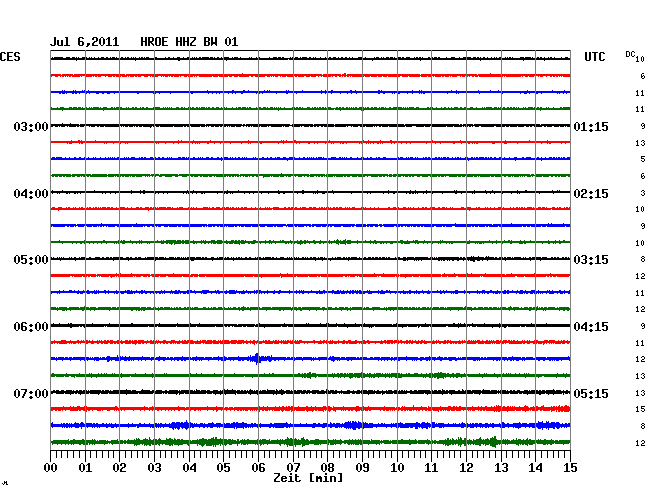
Task: Click minute tick label "13" on time axis
Action: tap(501, 467)
